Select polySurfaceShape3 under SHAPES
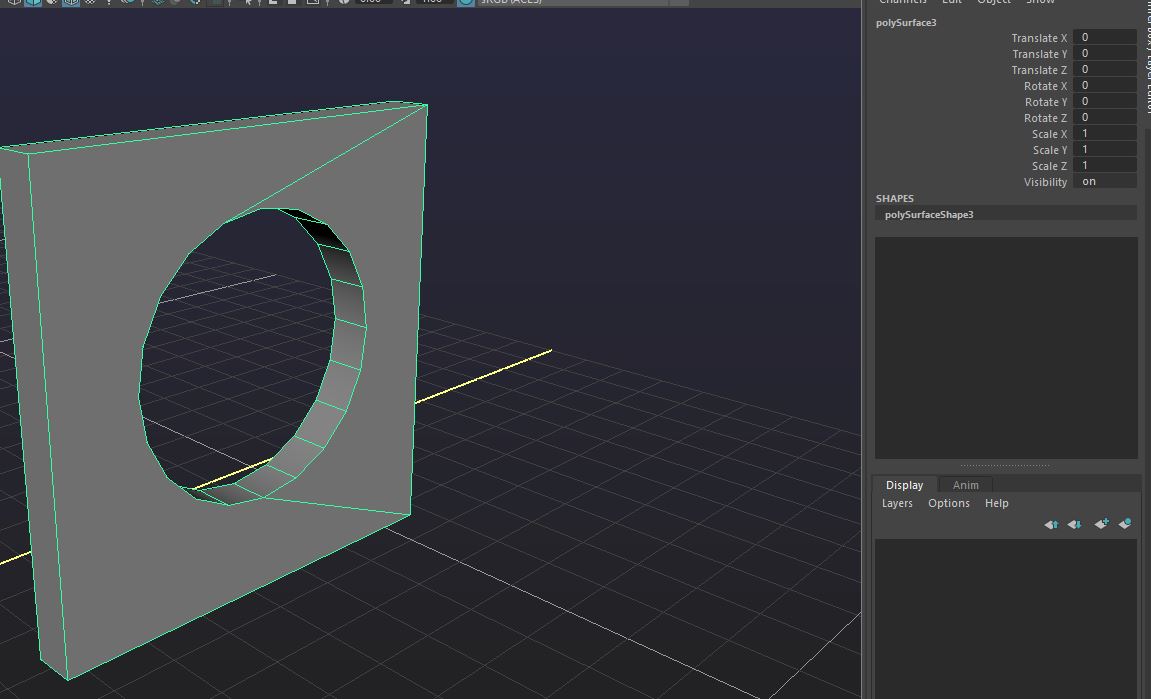The width and height of the screenshot is (1151, 699). click(927, 214)
